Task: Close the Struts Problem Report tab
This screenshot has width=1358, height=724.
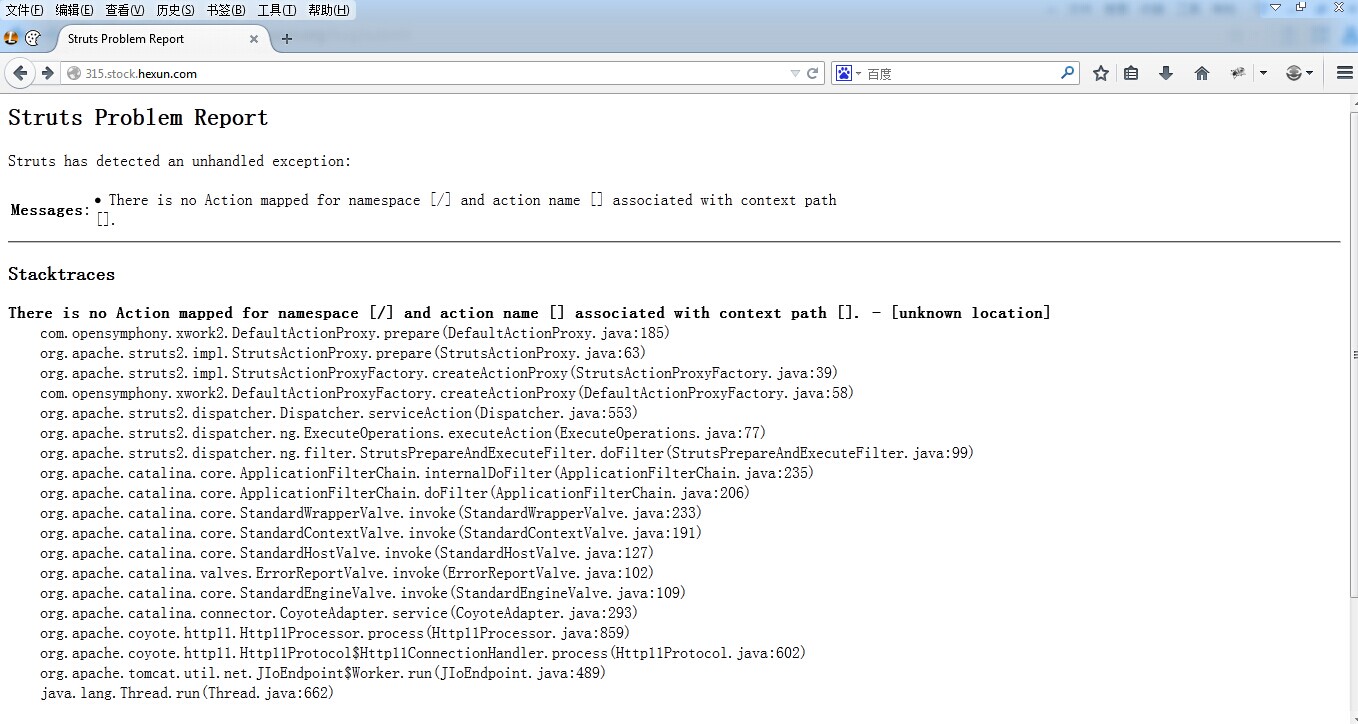Action: pos(254,39)
